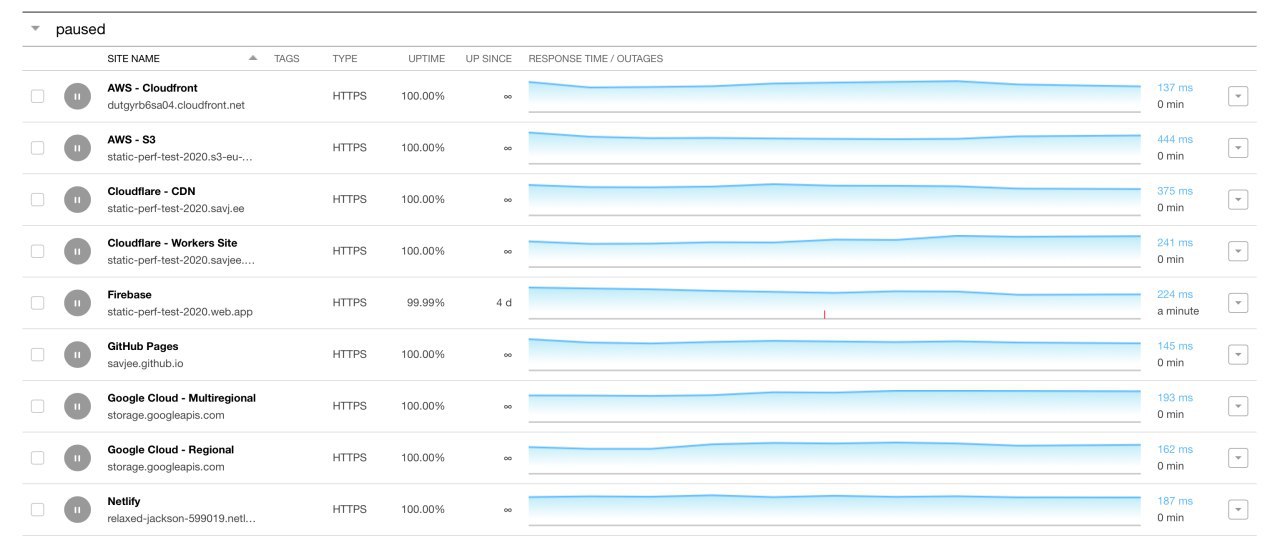The width and height of the screenshot is (1280, 550).
Task: Click the pause icon for AWS - Cloudfront
Action: tap(77, 96)
